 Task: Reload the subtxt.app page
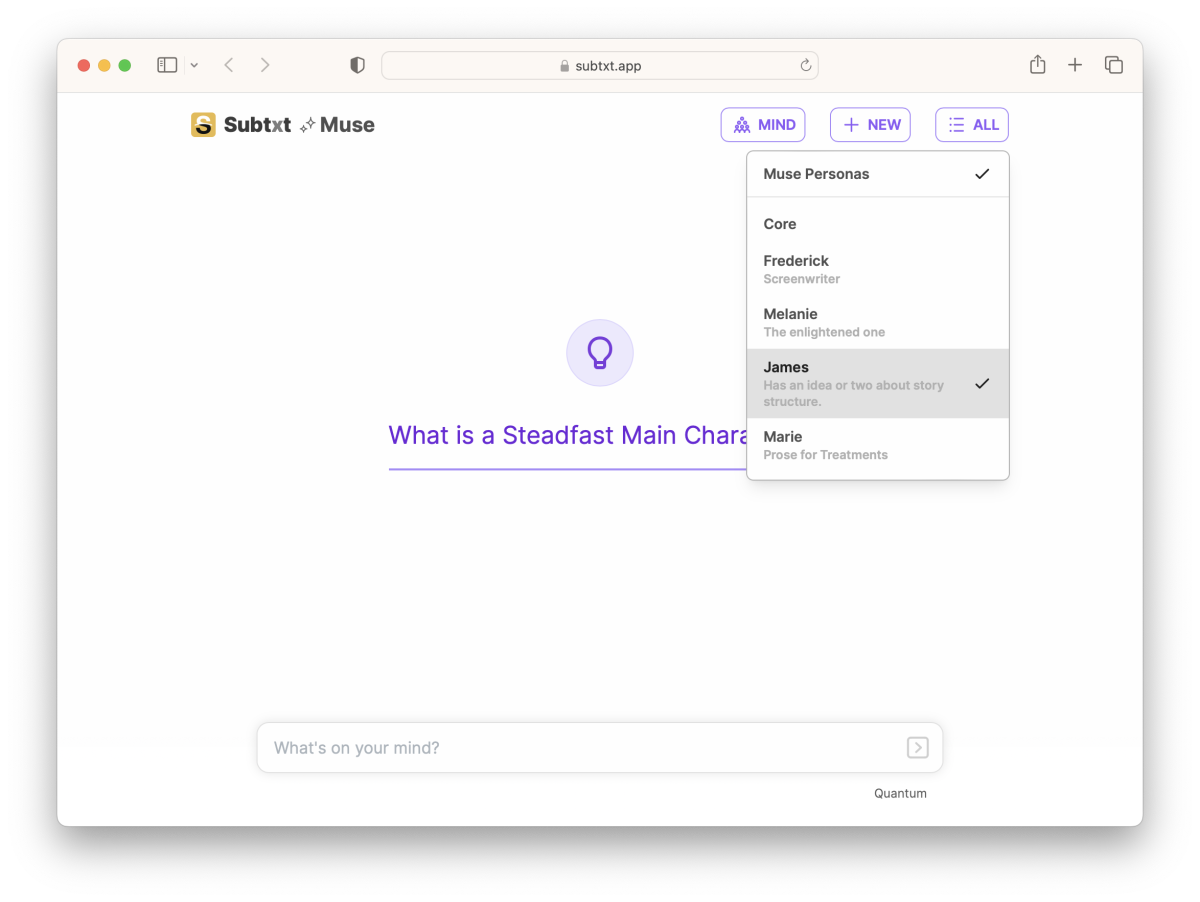click(x=805, y=64)
